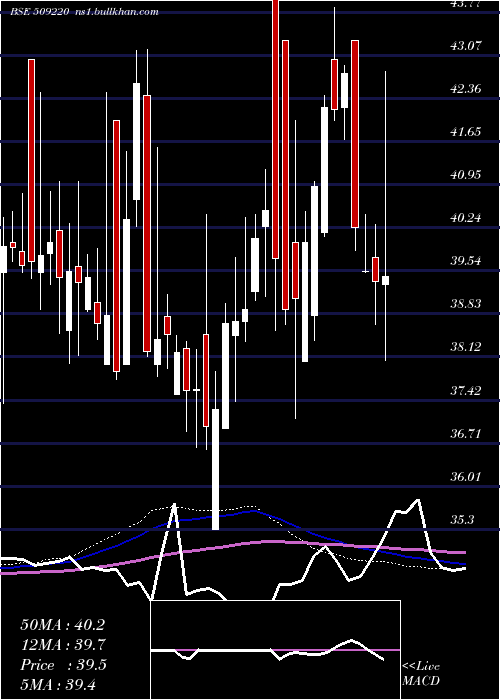Click the 12MA : 39.7 reading
The width and height of the screenshot is (500, 700).
(x=62, y=645)
